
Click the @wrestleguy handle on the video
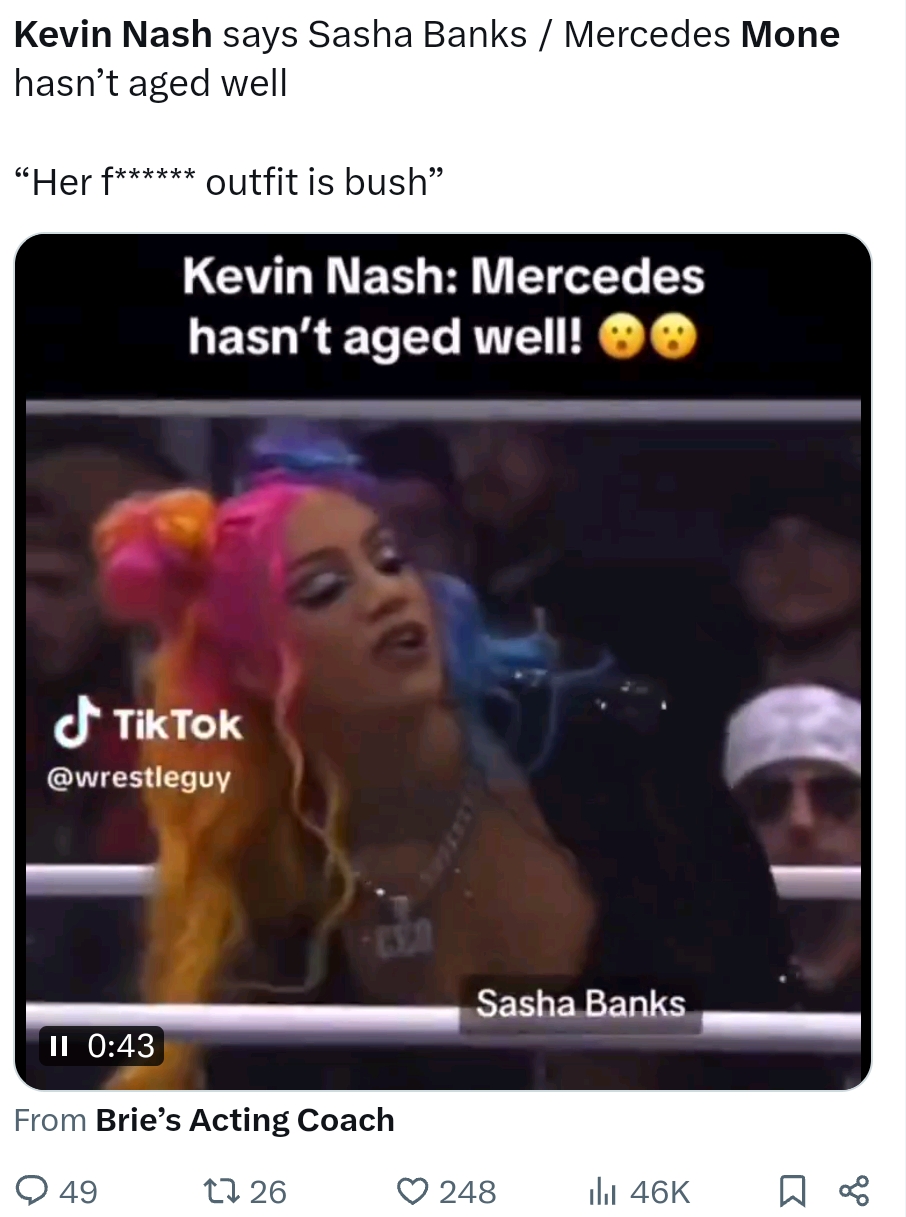[x=139, y=776]
